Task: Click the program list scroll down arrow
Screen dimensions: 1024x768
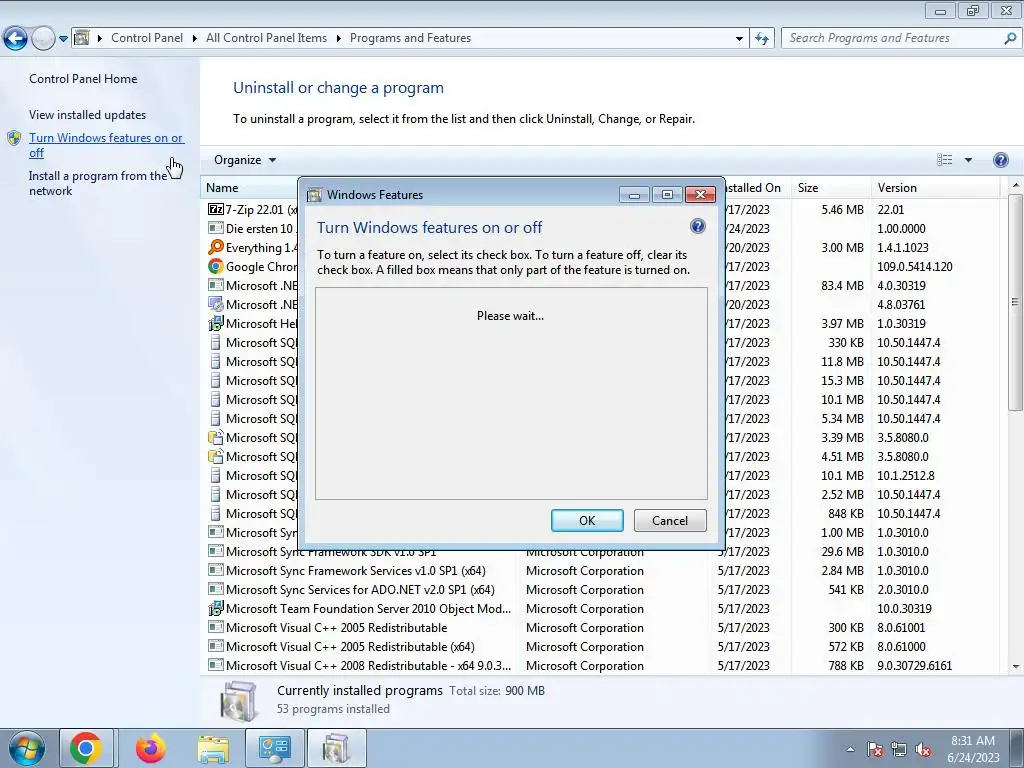Action: [1016, 666]
